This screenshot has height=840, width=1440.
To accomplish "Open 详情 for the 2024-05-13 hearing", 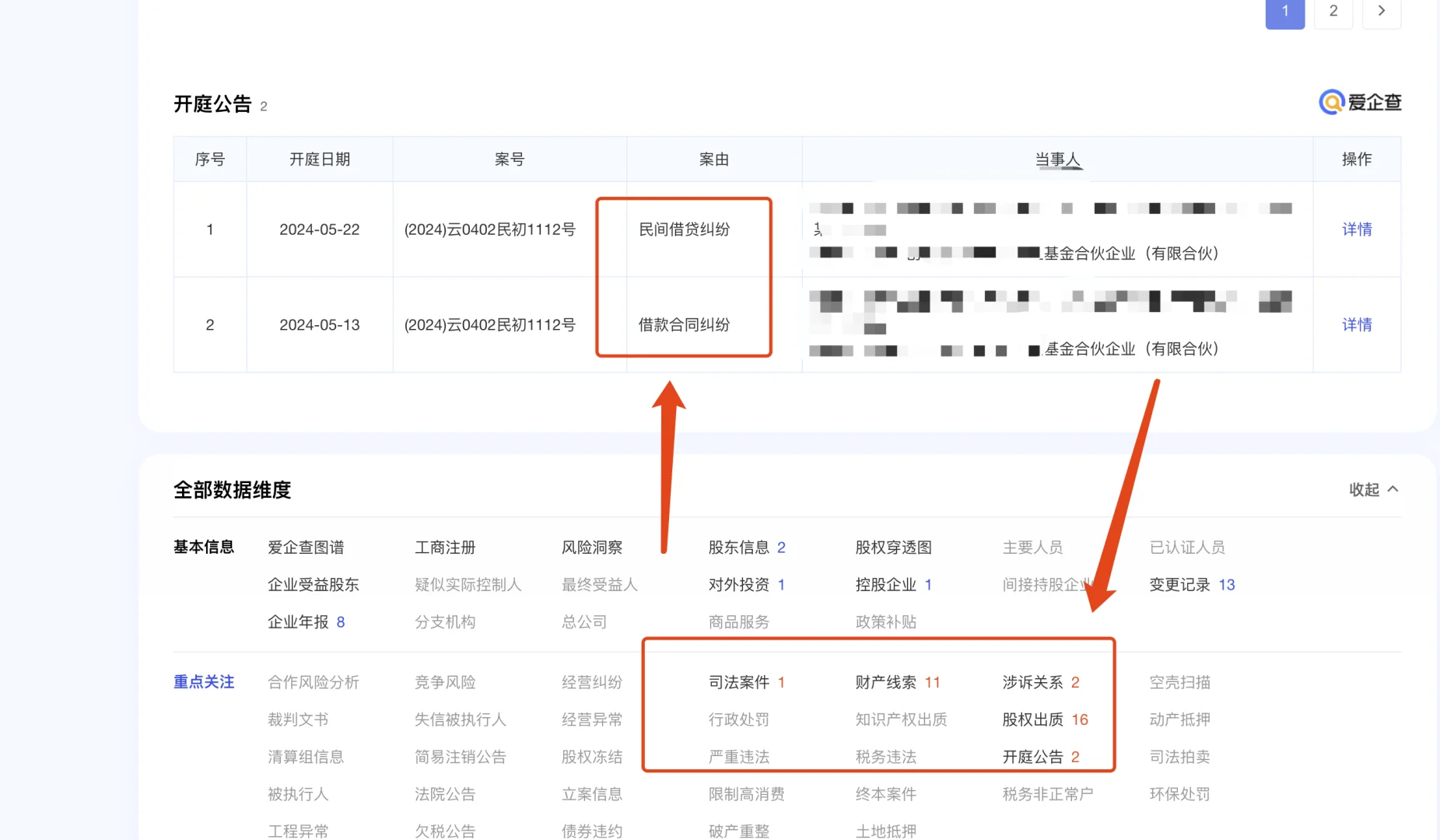I will coord(1357,325).
